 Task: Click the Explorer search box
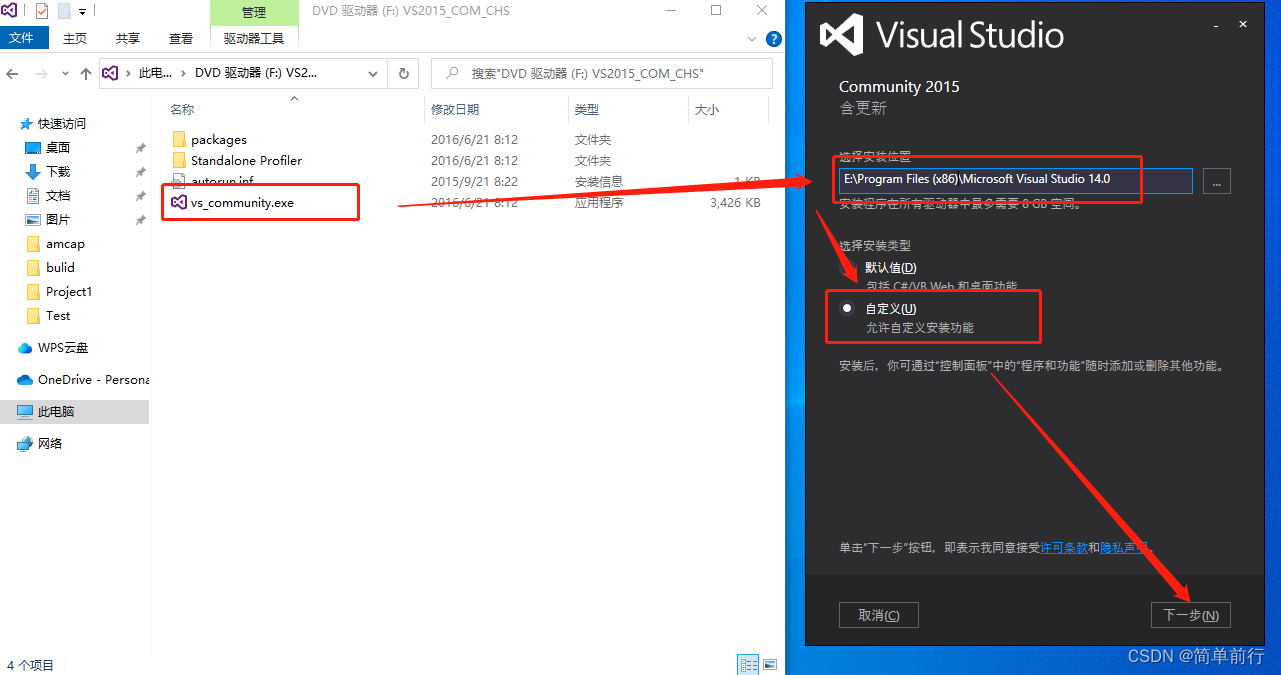(602, 74)
